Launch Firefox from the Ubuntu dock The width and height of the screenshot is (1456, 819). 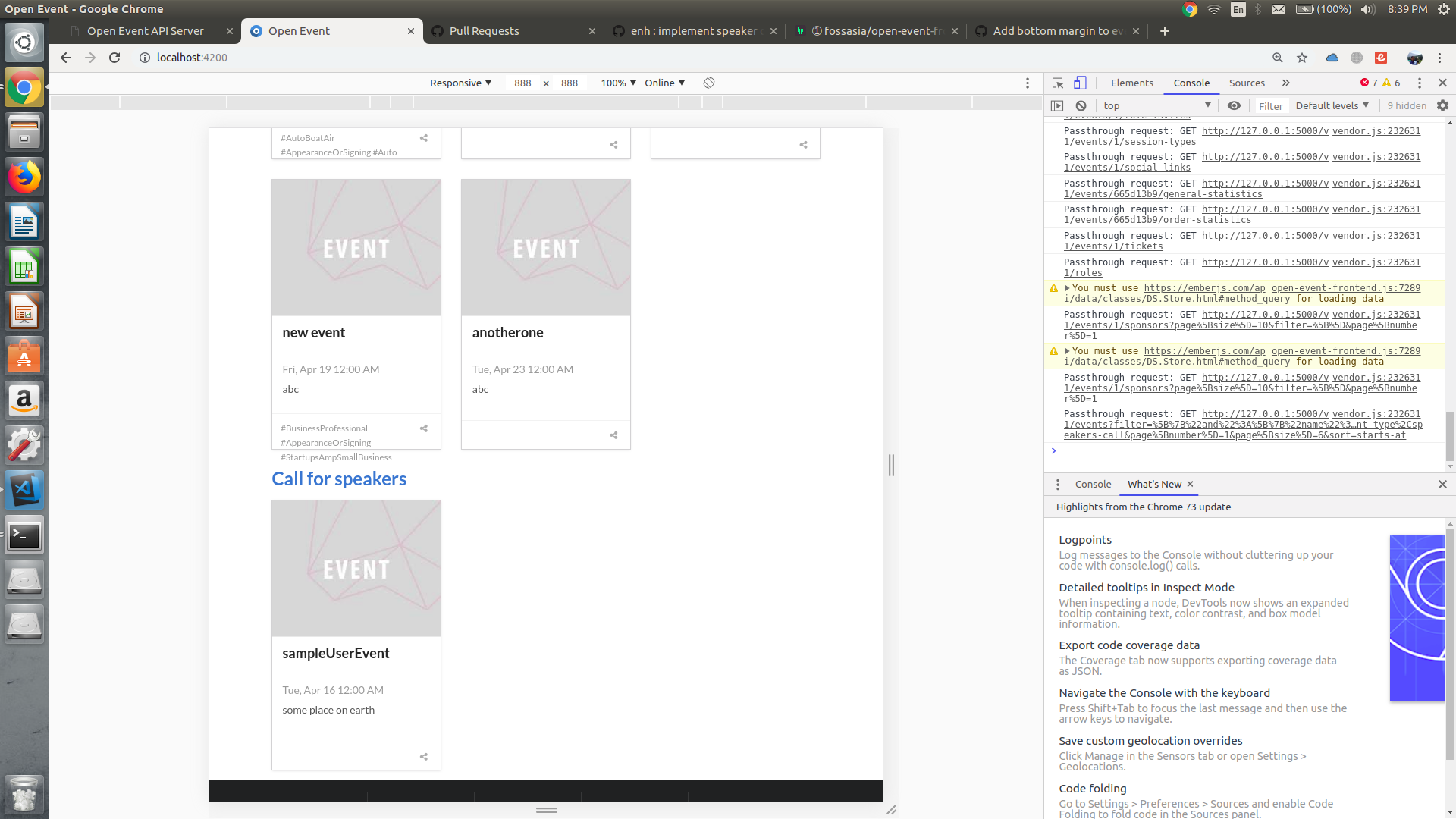point(24,177)
